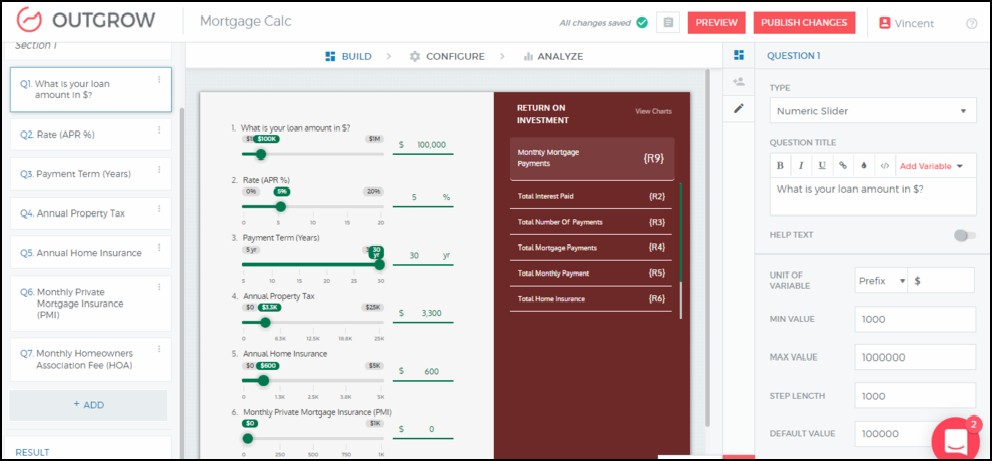Open the Unit of Variable Prefix dropdown
The height and width of the screenshot is (461, 992).
[882, 281]
